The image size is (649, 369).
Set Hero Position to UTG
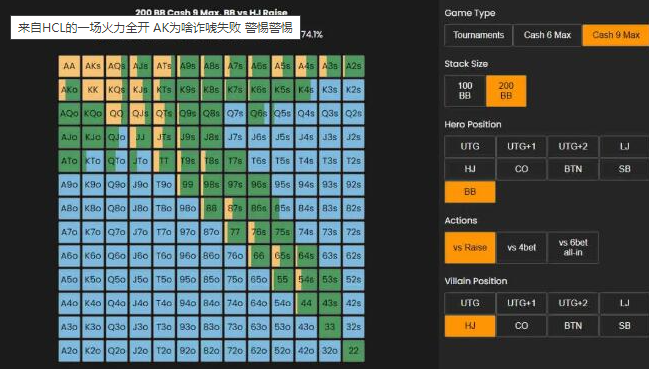point(470,146)
